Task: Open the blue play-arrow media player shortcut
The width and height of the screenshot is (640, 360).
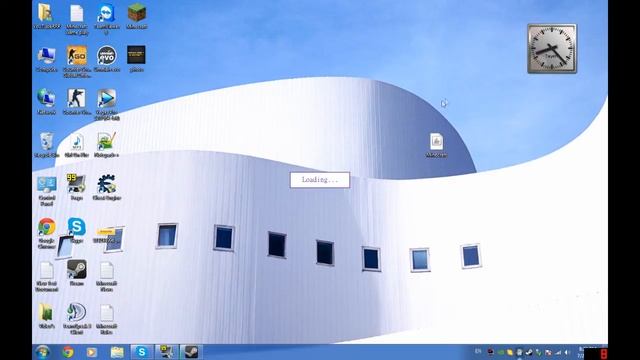Action: [x=107, y=104]
